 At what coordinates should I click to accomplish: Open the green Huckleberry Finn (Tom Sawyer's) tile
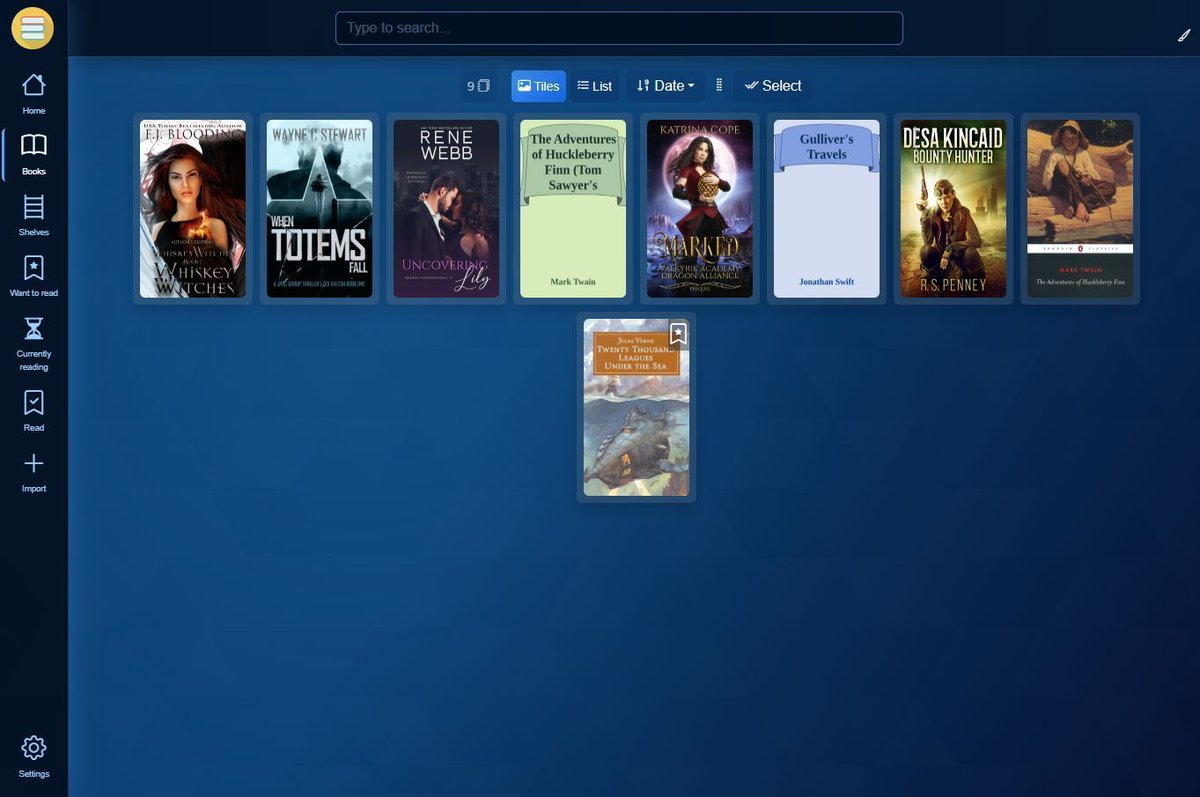point(573,209)
